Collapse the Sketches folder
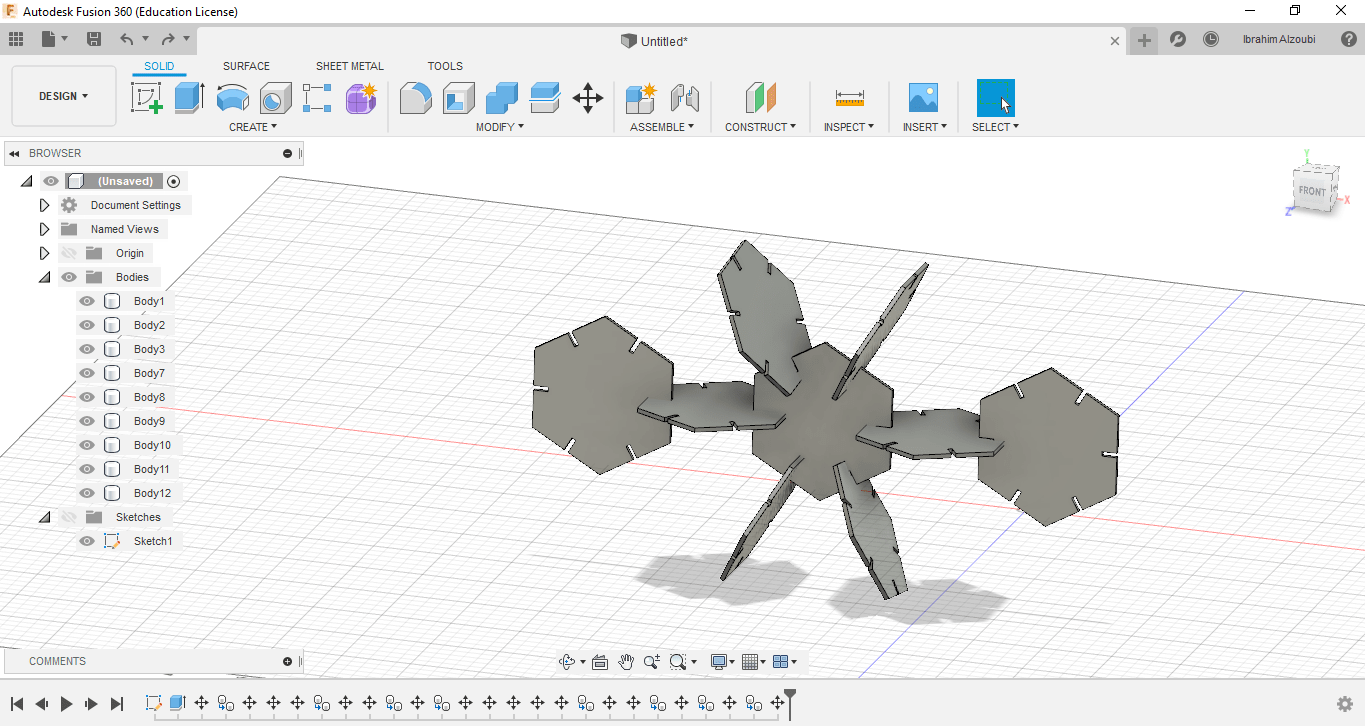 click(44, 517)
